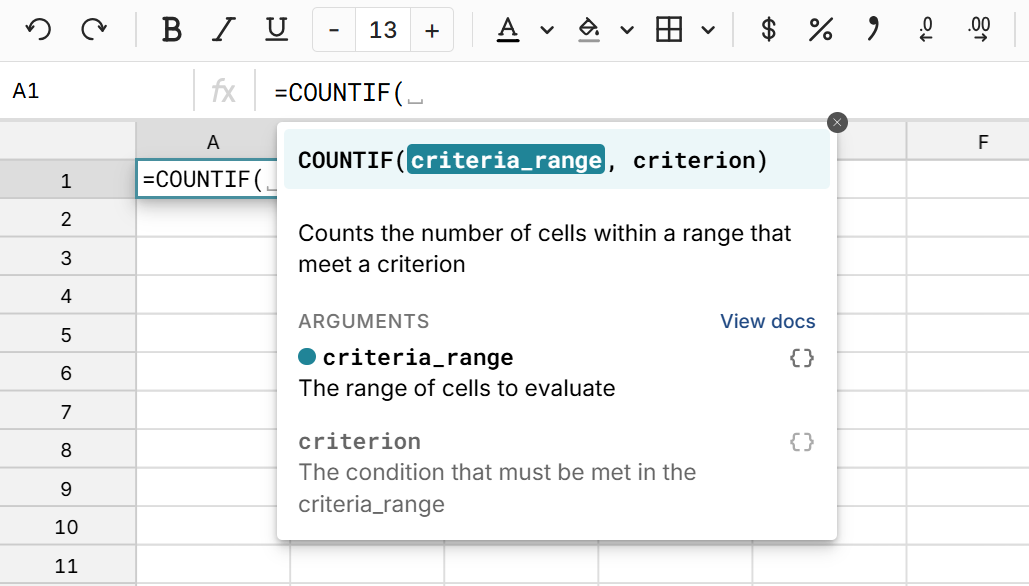Close the COUNTIF help popup
Image resolution: width=1029 pixels, height=586 pixels.
coord(838,122)
